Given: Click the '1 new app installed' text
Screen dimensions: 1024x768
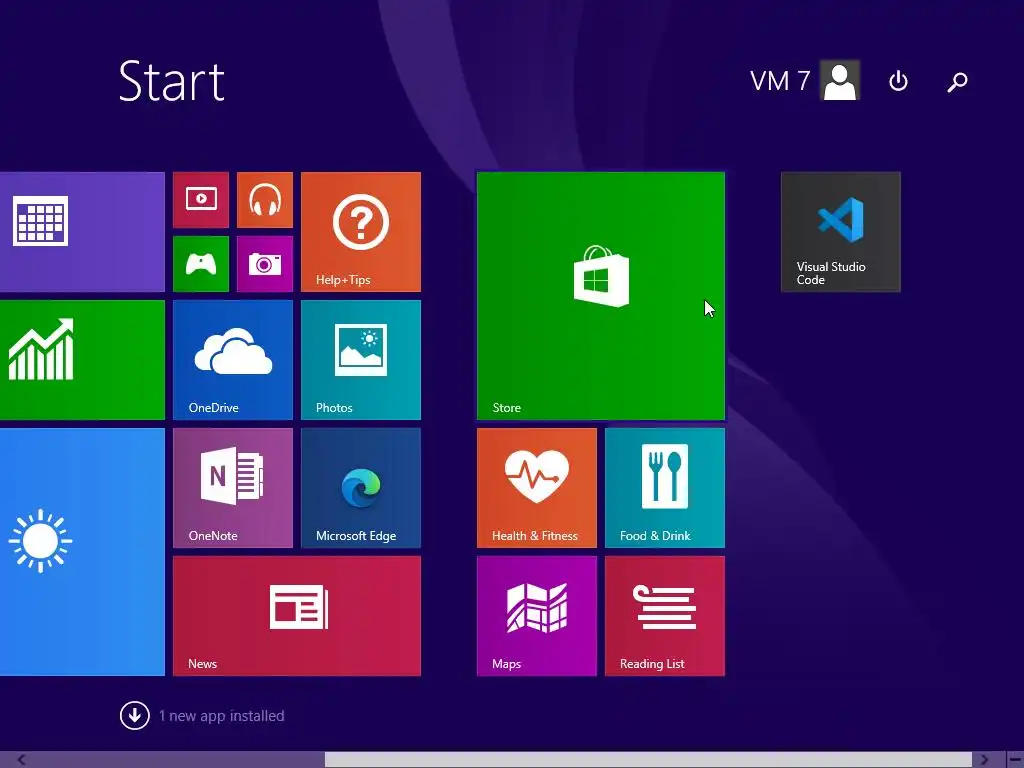Looking at the screenshot, I should pos(222,716).
